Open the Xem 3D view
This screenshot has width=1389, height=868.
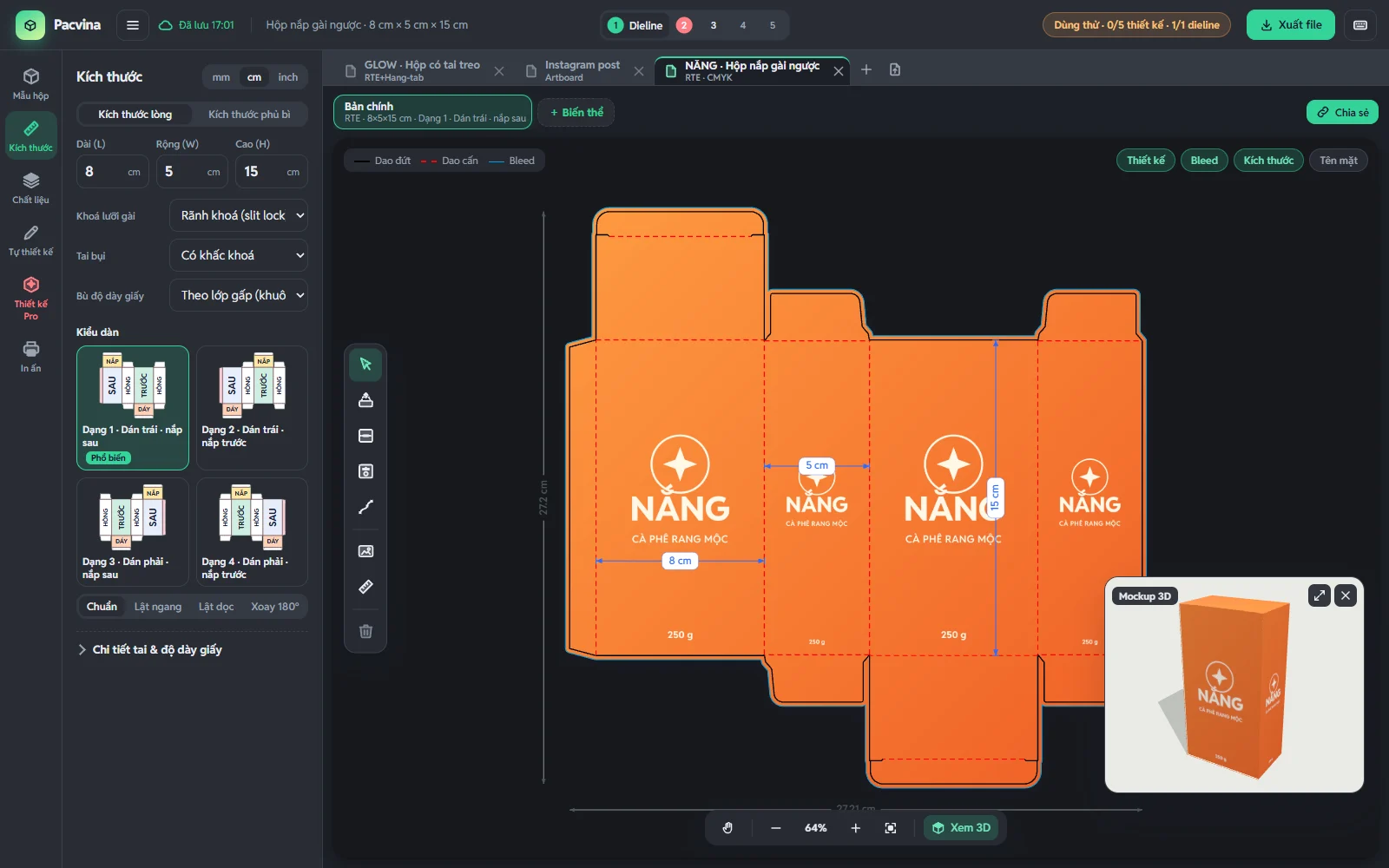tap(961, 828)
